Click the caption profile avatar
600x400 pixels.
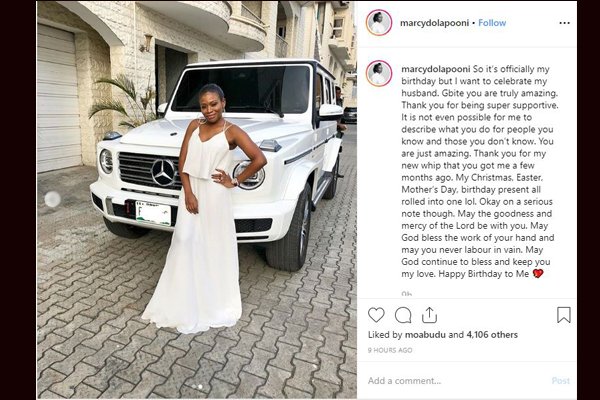[379, 73]
